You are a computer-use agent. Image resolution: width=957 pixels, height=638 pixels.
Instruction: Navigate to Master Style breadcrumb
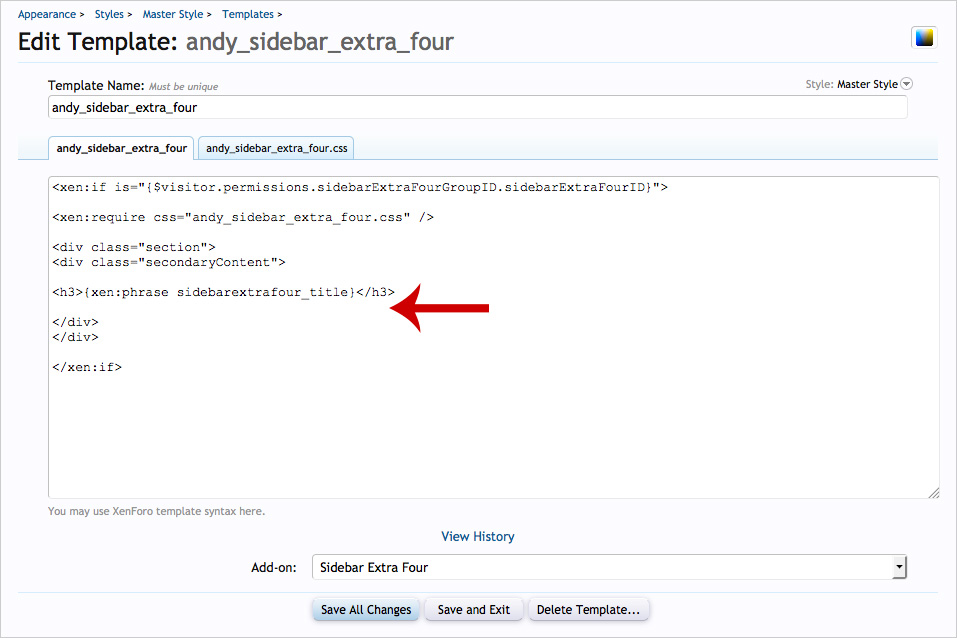tap(173, 14)
